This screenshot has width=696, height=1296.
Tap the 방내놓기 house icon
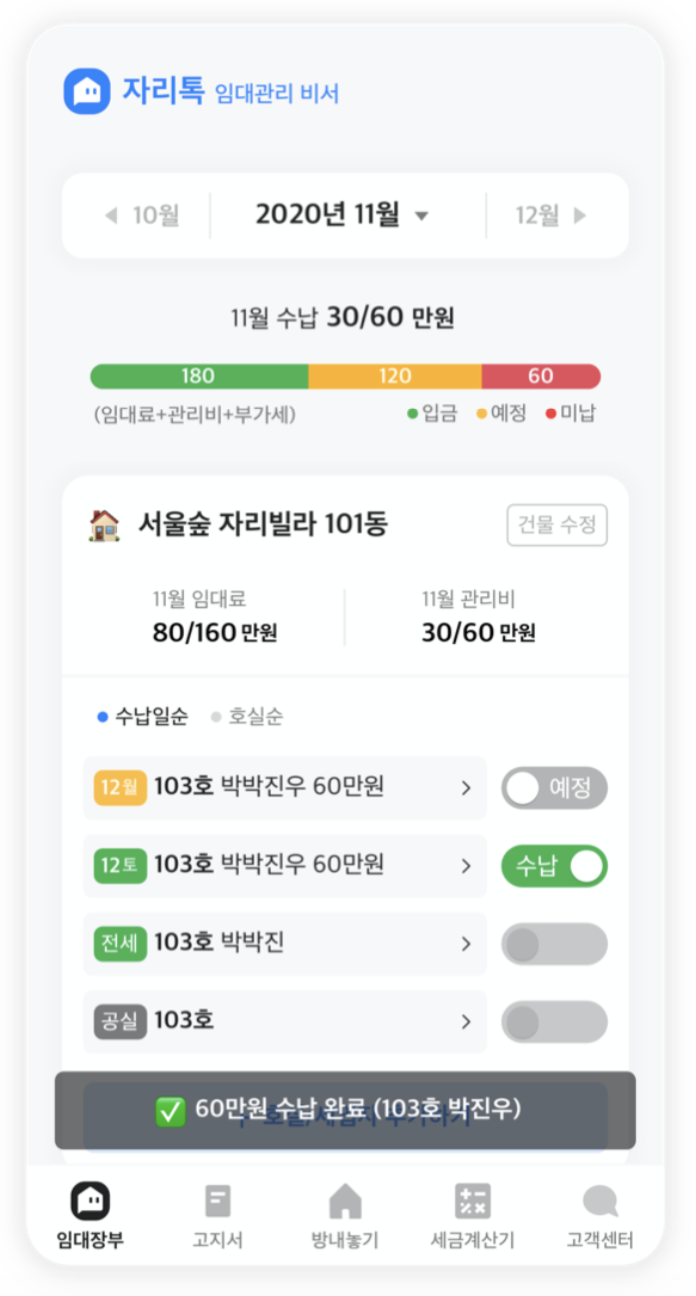(345, 1201)
